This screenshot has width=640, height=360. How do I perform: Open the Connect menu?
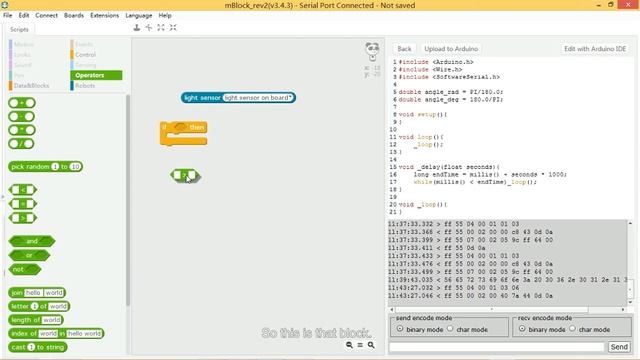tap(46, 16)
